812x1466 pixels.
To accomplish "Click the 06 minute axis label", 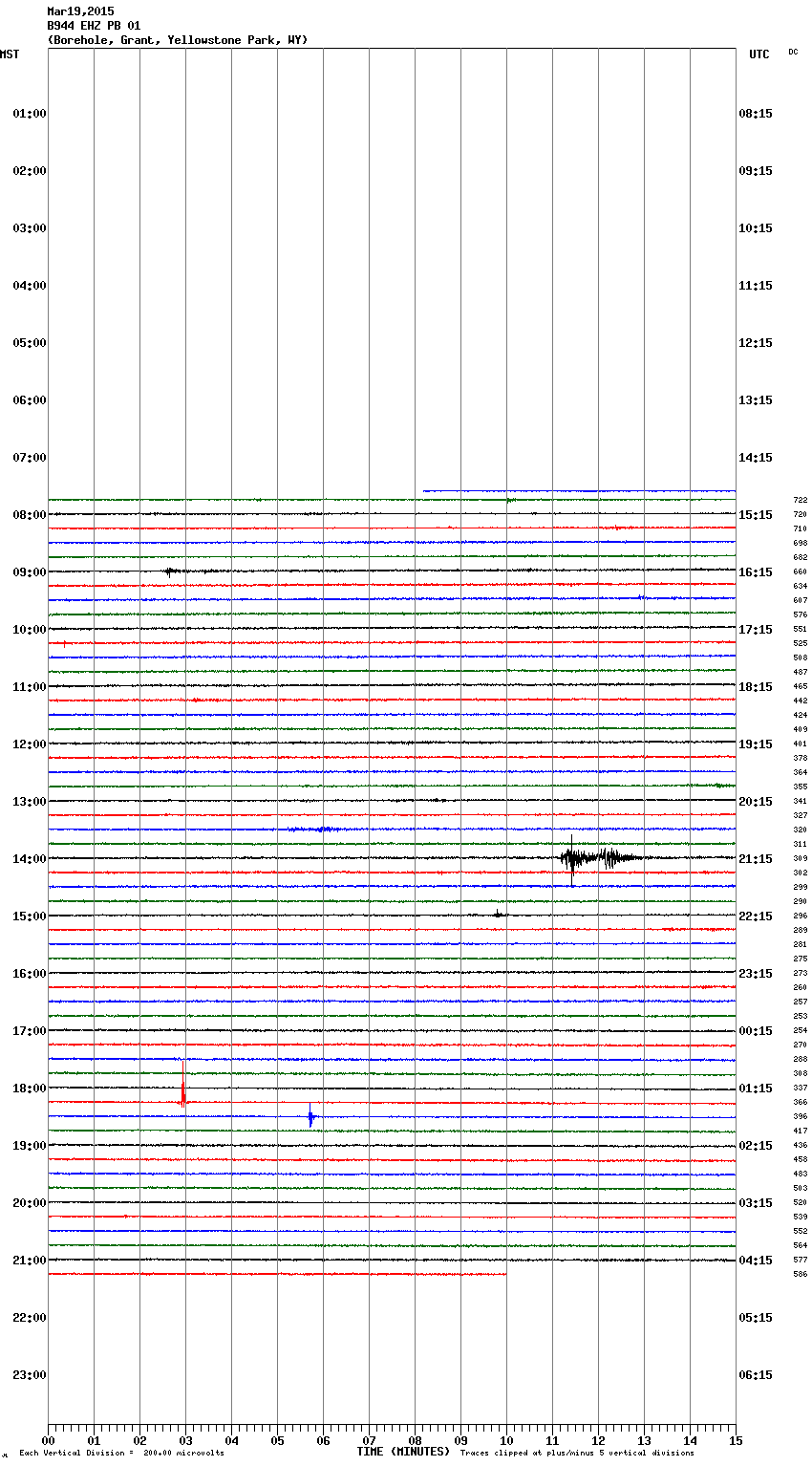I will point(323,1440).
